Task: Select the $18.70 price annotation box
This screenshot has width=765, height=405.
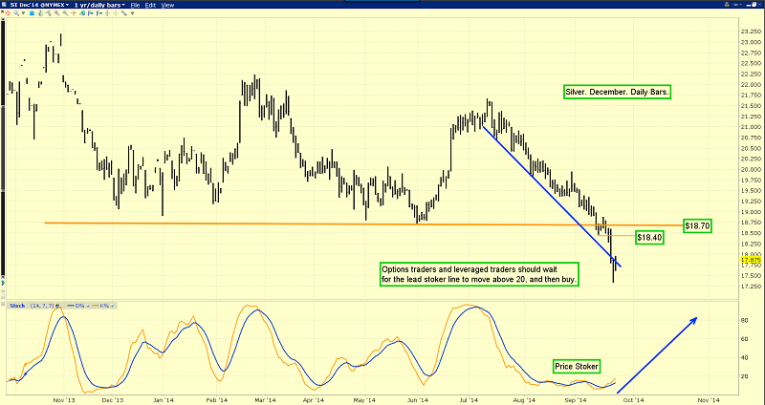Action: click(696, 226)
